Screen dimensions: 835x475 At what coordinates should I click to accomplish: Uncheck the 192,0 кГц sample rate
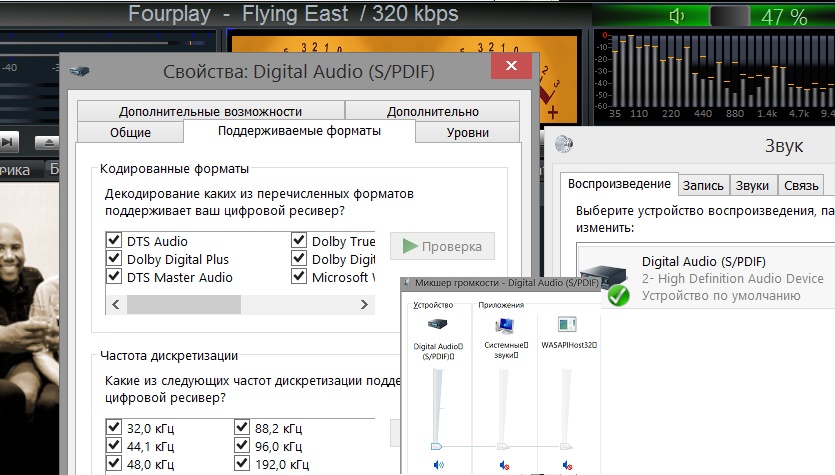(241, 464)
